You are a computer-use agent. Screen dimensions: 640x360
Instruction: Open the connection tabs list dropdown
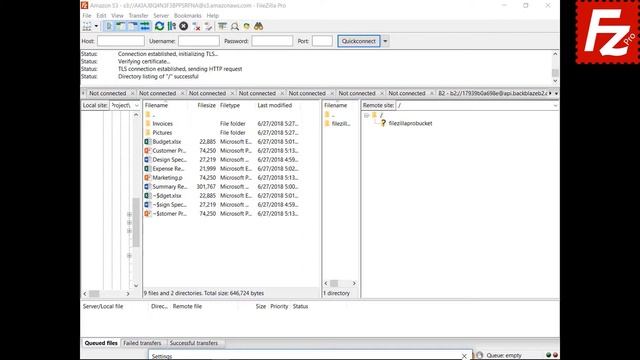(x=556, y=93)
